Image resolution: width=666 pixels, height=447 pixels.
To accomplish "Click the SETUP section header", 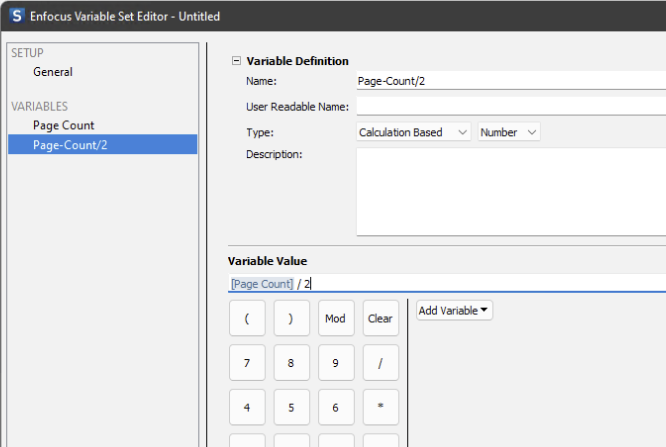I will point(27,53).
